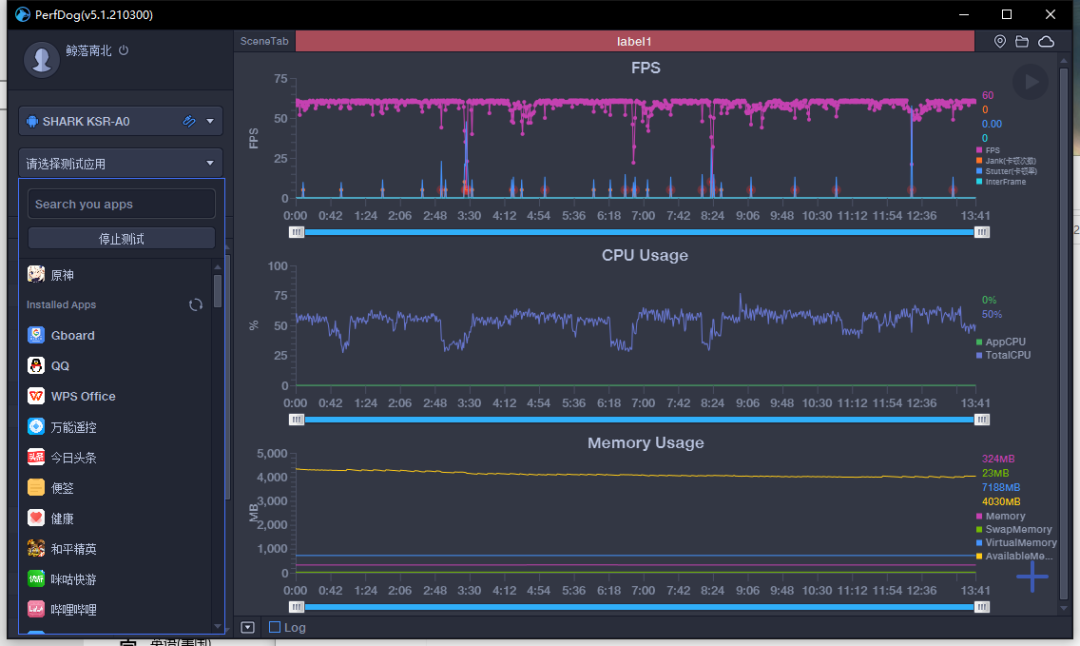This screenshot has height=646, width=1080.
Task: Click app list scroll-down arrow
Action: 218,626
